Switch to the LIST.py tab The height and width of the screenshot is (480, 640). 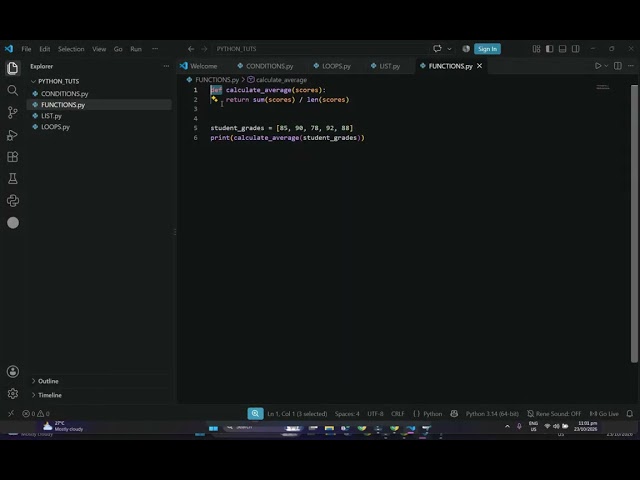coord(386,66)
